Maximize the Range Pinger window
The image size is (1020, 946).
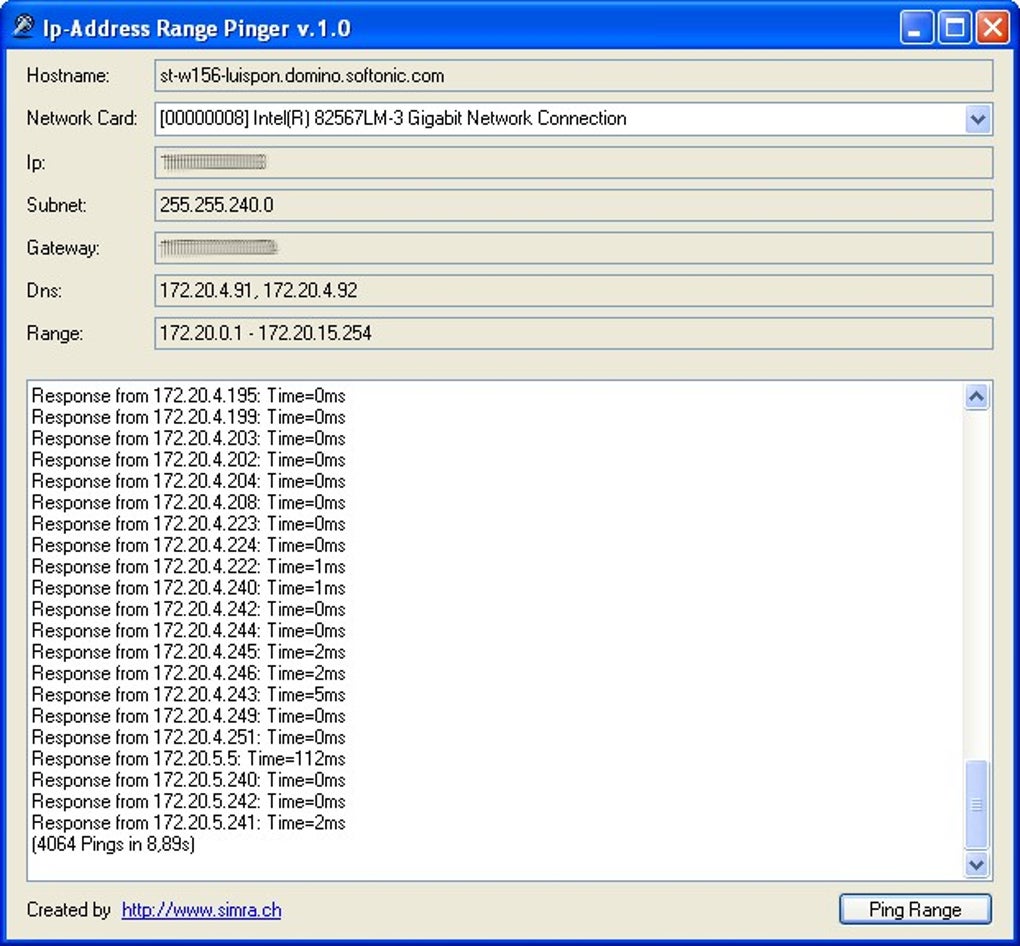[954, 28]
